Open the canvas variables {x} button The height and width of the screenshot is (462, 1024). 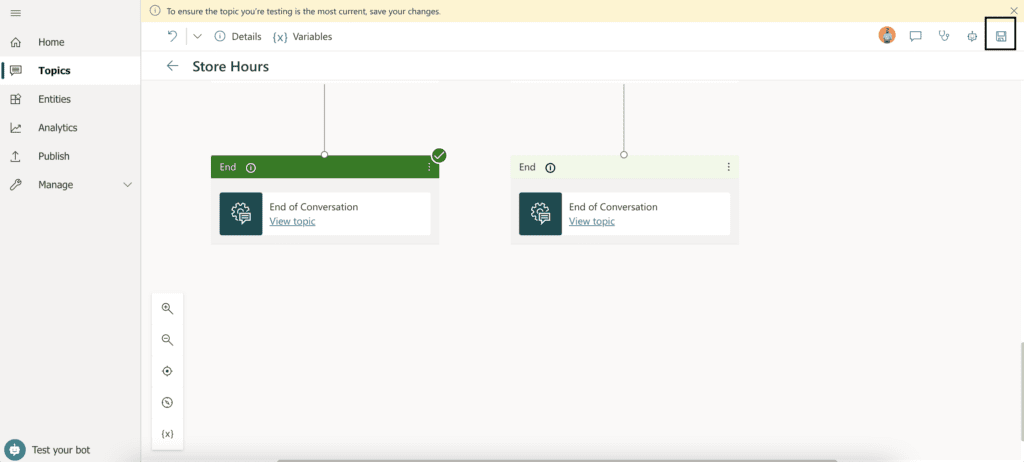pos(167,434)
